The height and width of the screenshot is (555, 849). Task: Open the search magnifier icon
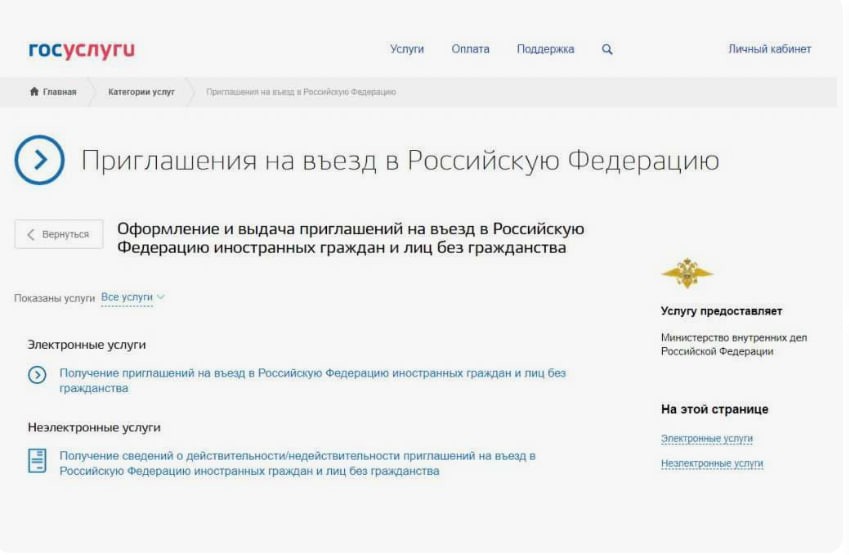pyautogui.click(x=607, y=49)
